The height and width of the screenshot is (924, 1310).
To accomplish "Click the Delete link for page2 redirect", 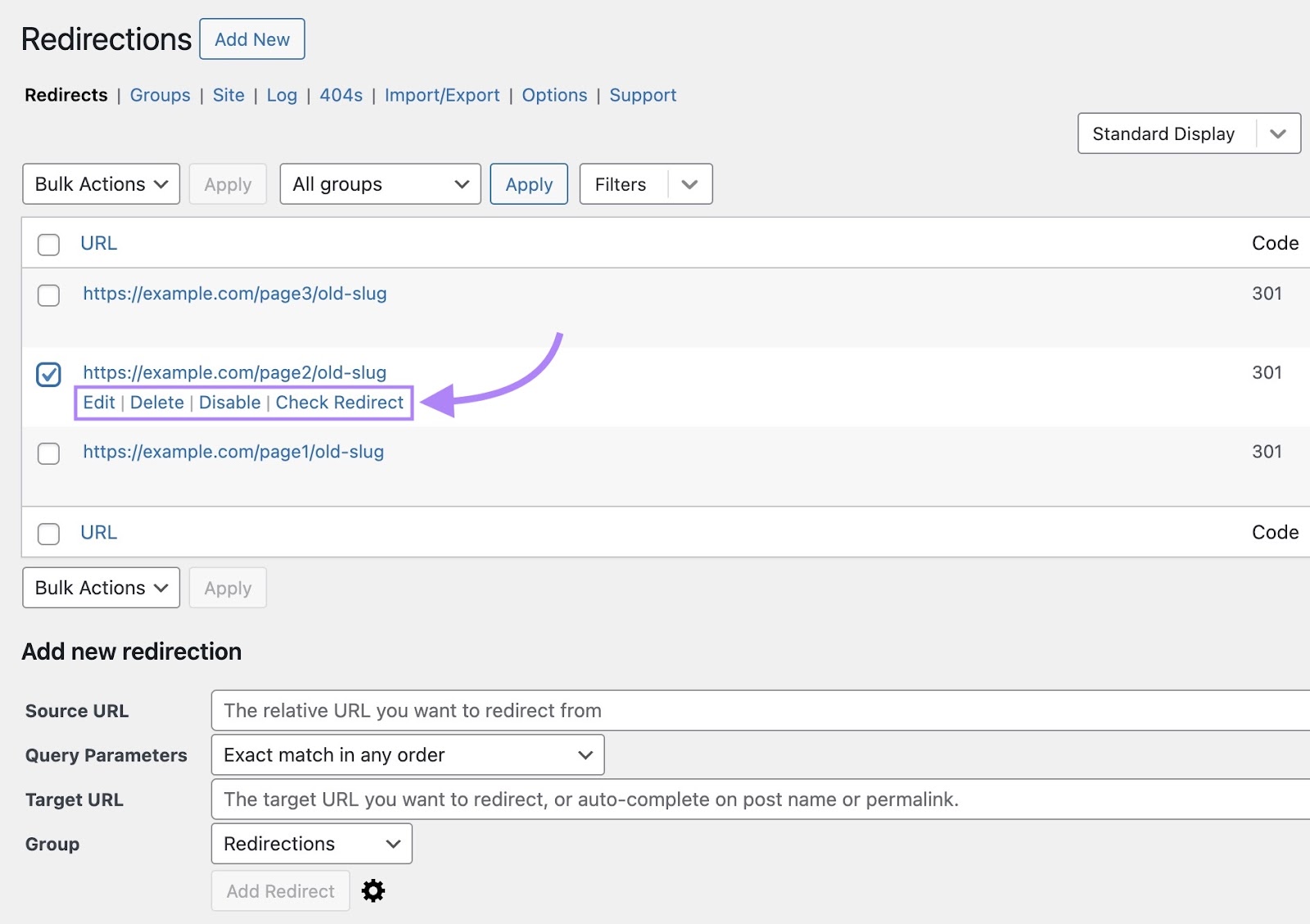I will click(x=157, y=402).
